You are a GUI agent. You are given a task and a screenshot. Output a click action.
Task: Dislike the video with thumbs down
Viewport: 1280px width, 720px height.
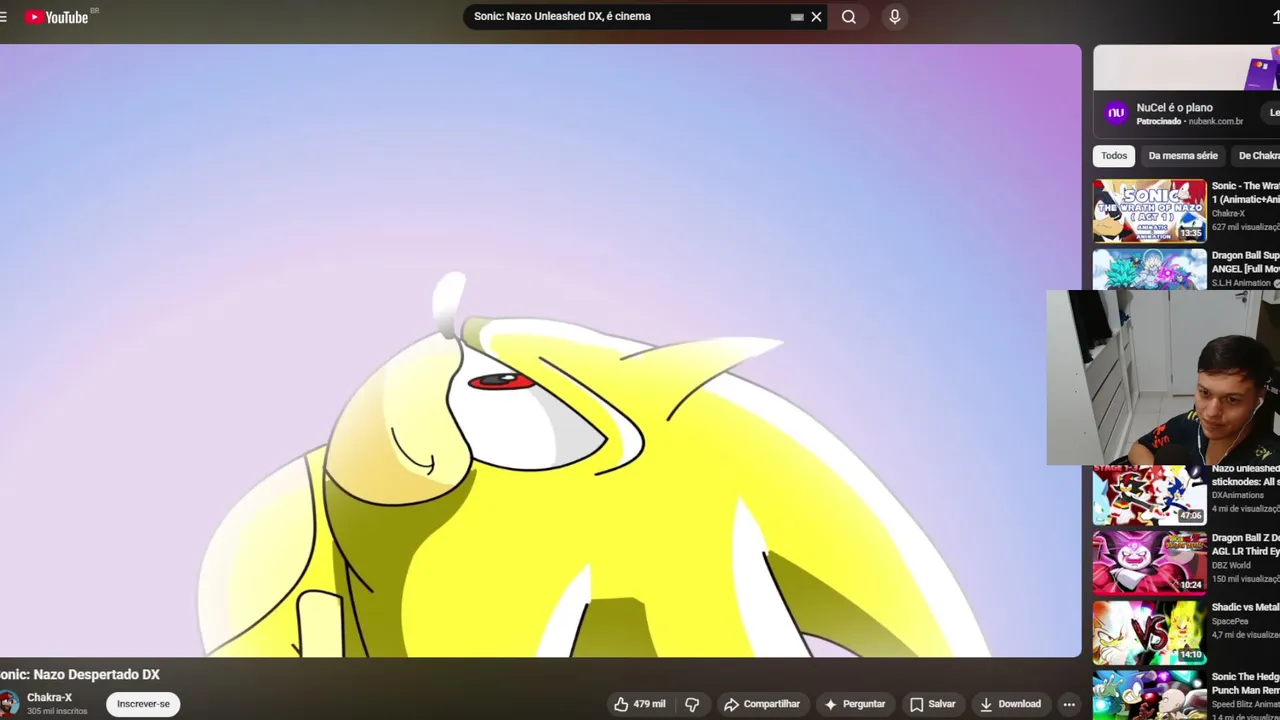tap(692, 704)
